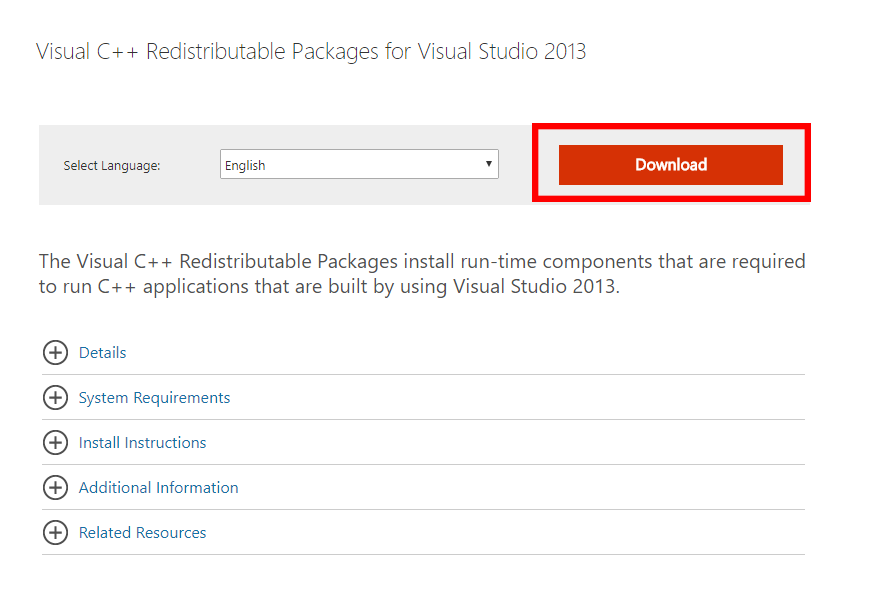Screen dimensions: 881x604
Task: Click the plus icon beside Details
Action: tap(55, 353)
